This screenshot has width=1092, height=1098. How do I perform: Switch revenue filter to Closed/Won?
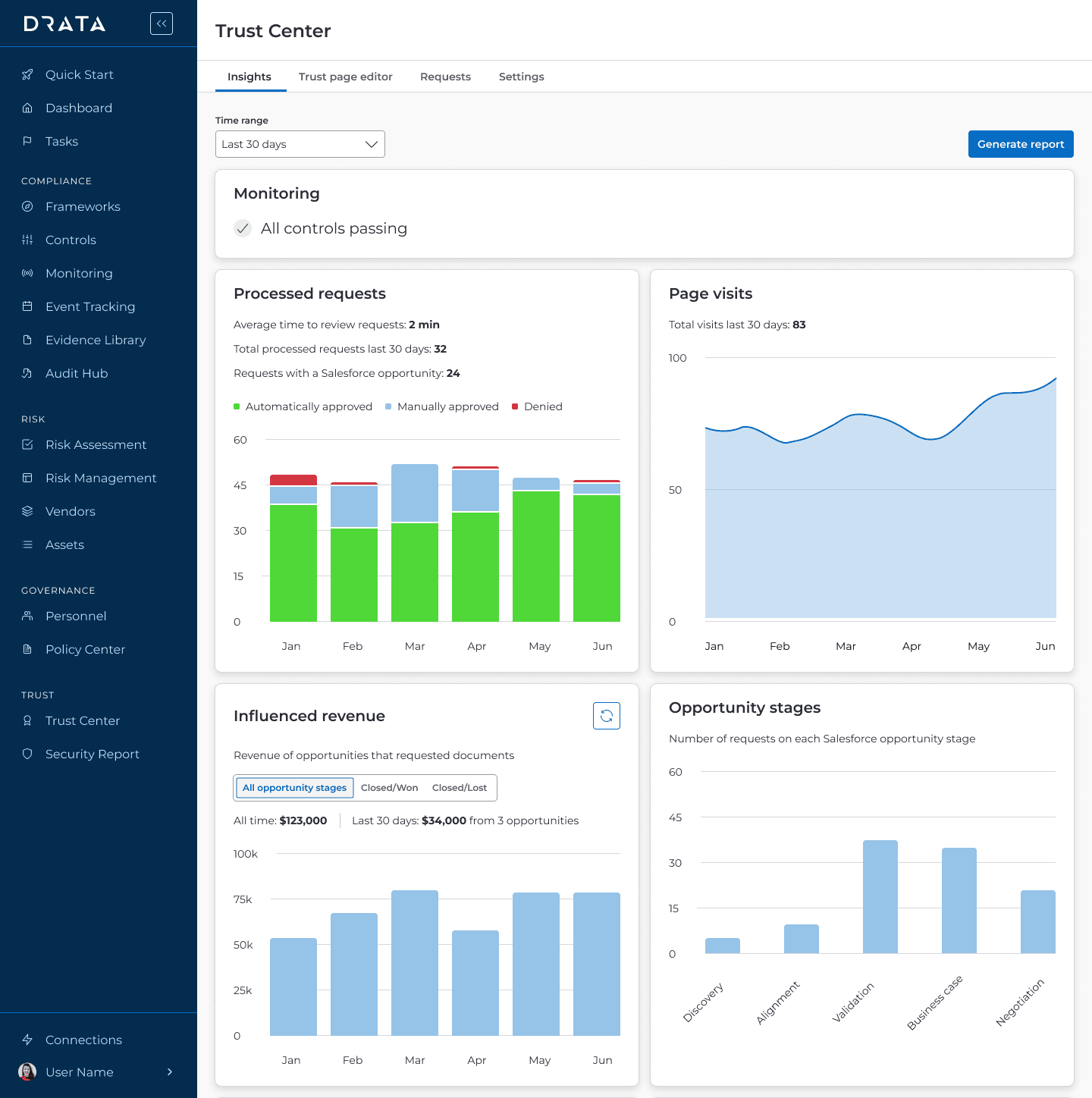point(389,788)
